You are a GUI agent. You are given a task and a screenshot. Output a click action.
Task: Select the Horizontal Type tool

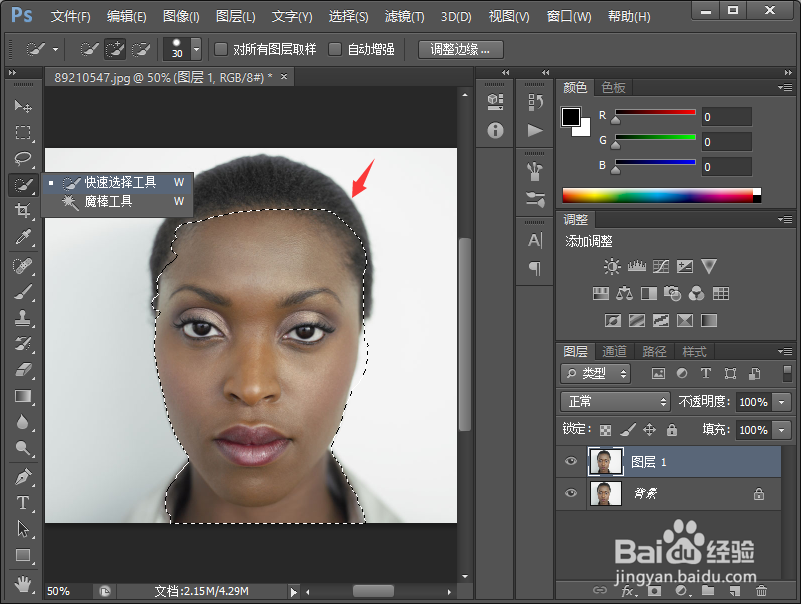tap(22, 503)
